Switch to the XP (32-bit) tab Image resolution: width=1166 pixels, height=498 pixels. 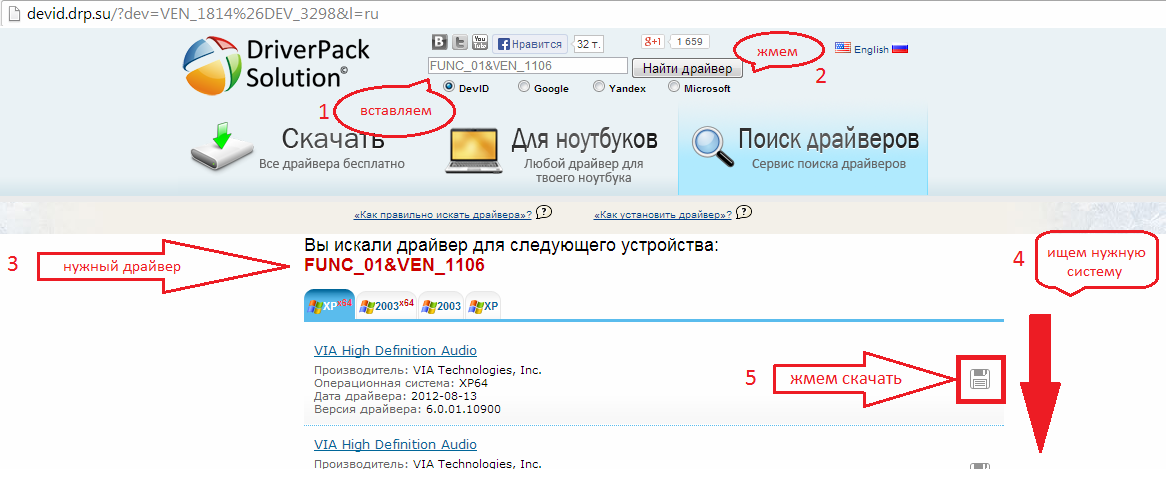(x=483, y=305)
